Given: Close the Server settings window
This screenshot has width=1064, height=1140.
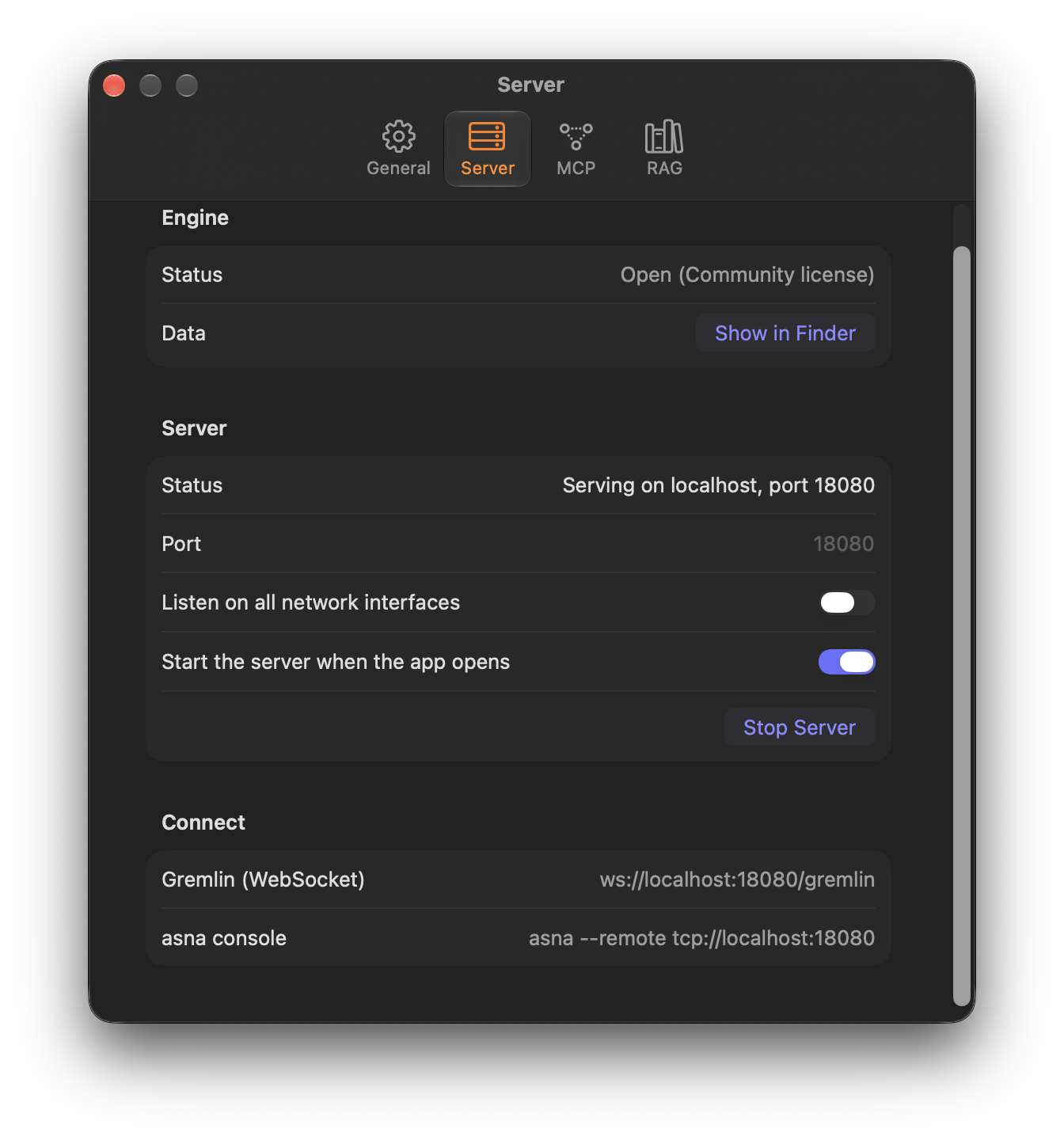Looking at the screenshot, I should pyautogui.click(x=114, y=85).
